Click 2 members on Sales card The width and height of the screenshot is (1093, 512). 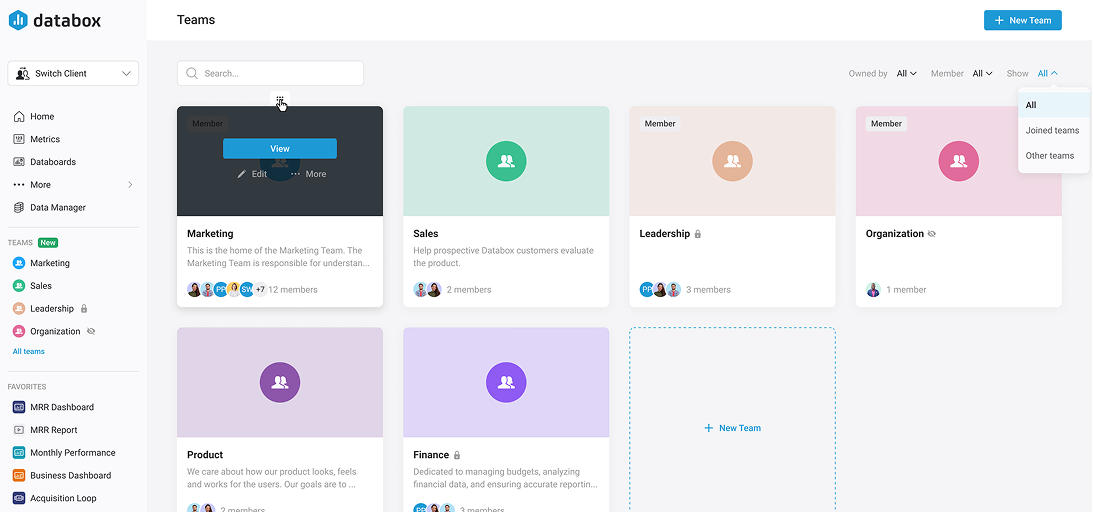click(469, 290)
